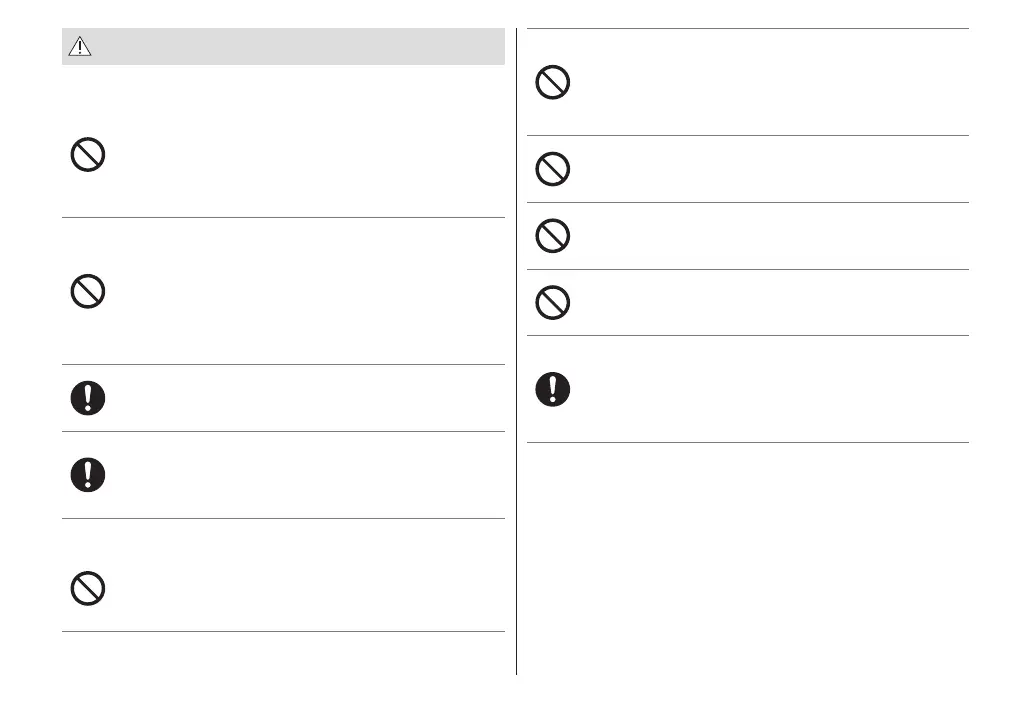The image size is (1032, 726).
Task: Select the lower exclamation icon in left column
Action: point(88,475)
